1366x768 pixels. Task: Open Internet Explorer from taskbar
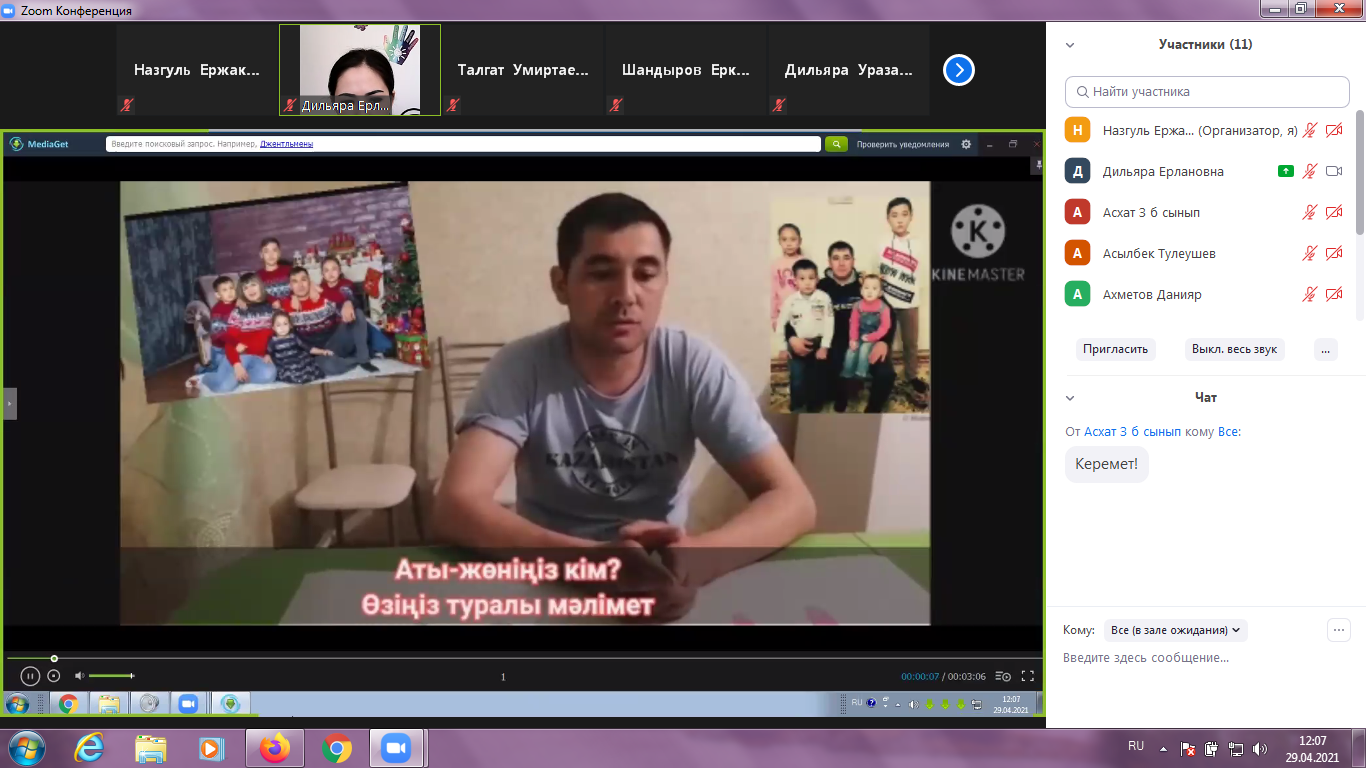click(89, 748)
